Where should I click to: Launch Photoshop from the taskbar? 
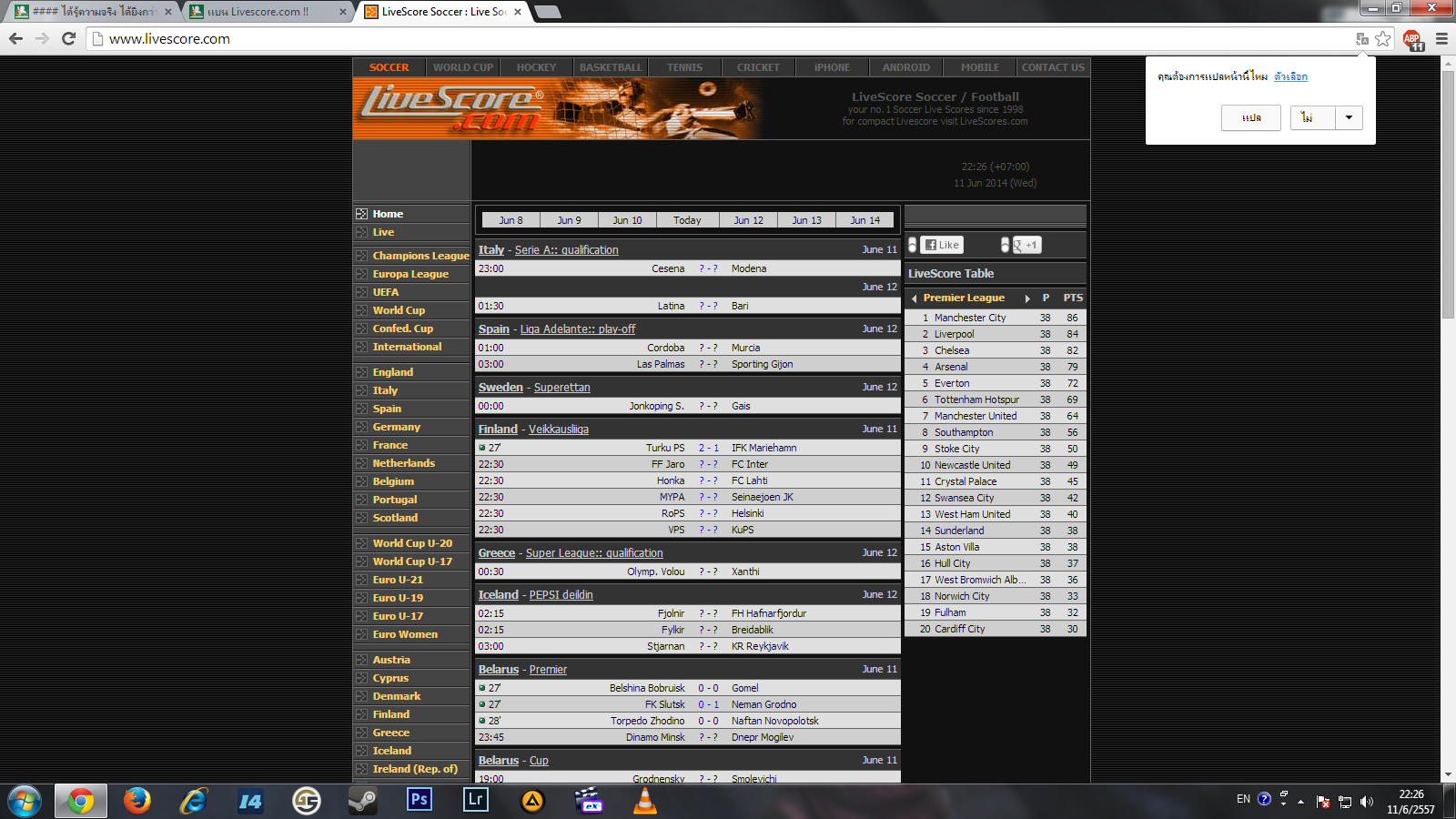(x=420, y=800)
